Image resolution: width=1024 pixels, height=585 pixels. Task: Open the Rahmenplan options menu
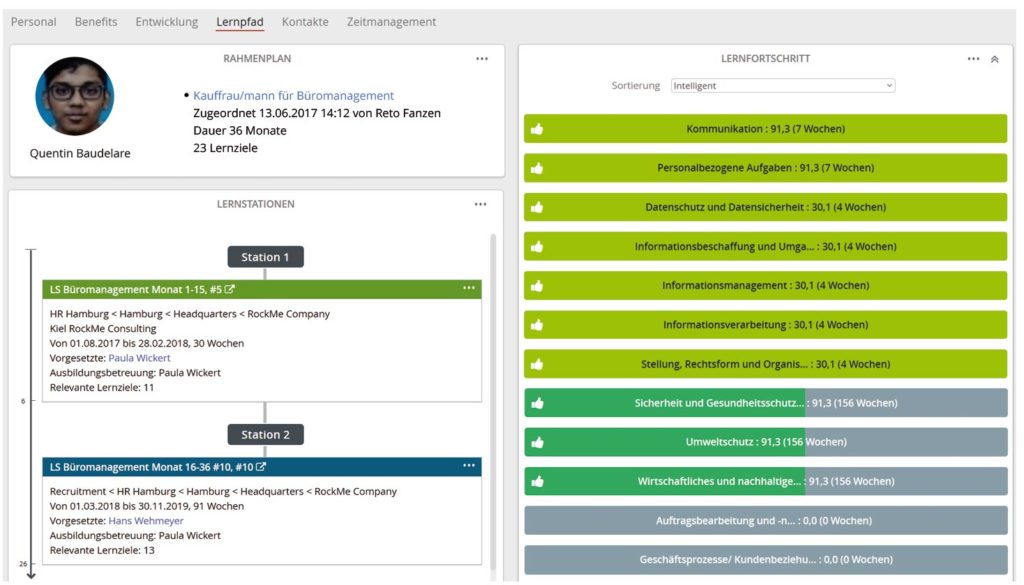482,58
